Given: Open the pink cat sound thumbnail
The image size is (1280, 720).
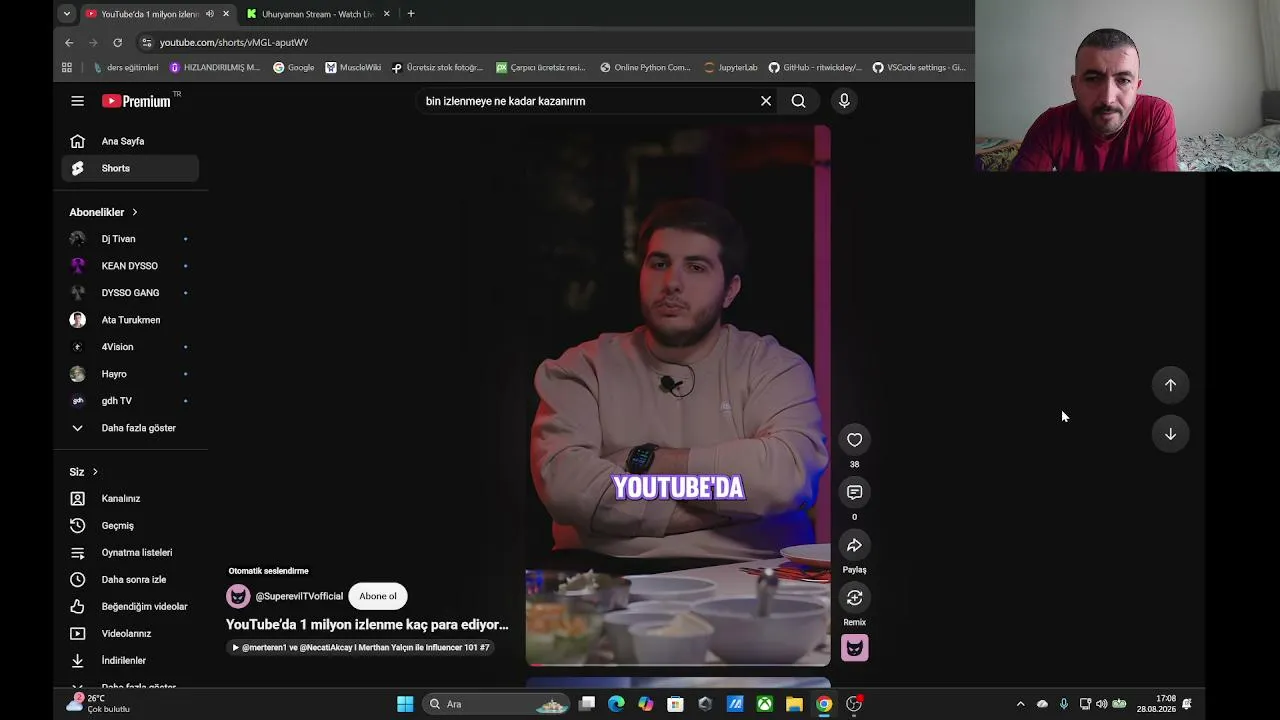Looking at the screenshot, I should tap(854, 648).
